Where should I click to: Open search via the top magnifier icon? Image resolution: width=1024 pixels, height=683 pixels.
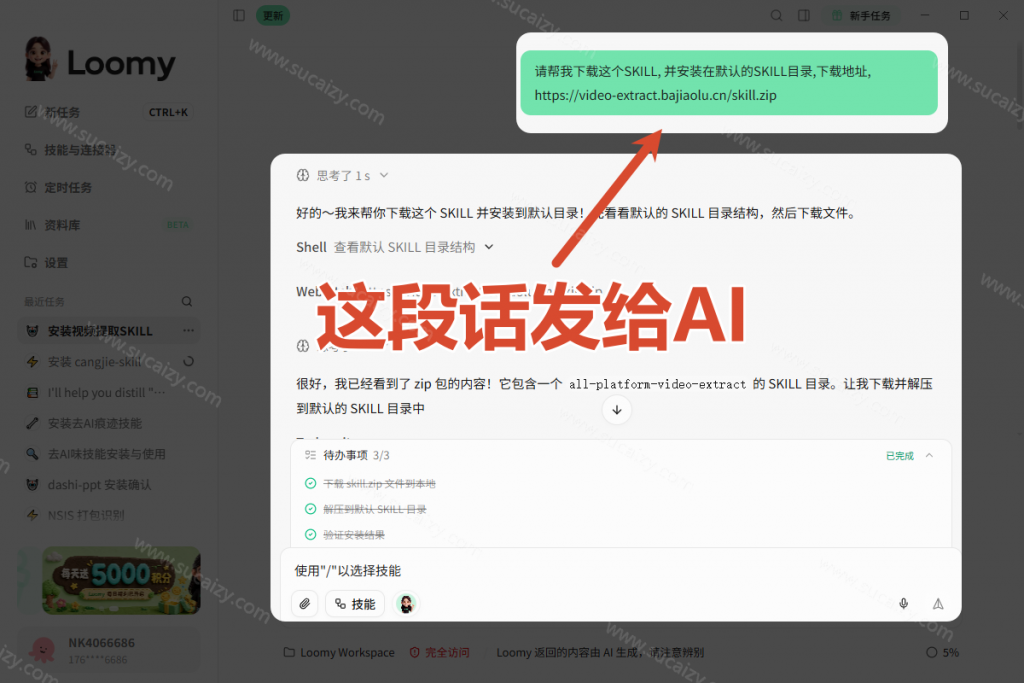coord(776,15)
